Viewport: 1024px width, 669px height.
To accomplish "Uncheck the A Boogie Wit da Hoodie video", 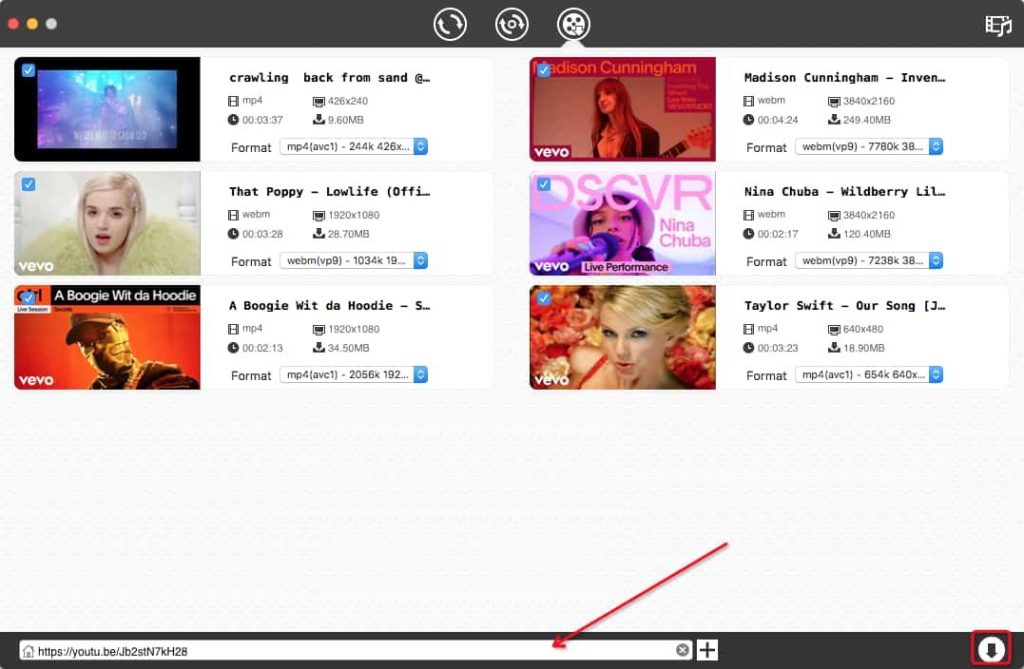I will 28,298.
